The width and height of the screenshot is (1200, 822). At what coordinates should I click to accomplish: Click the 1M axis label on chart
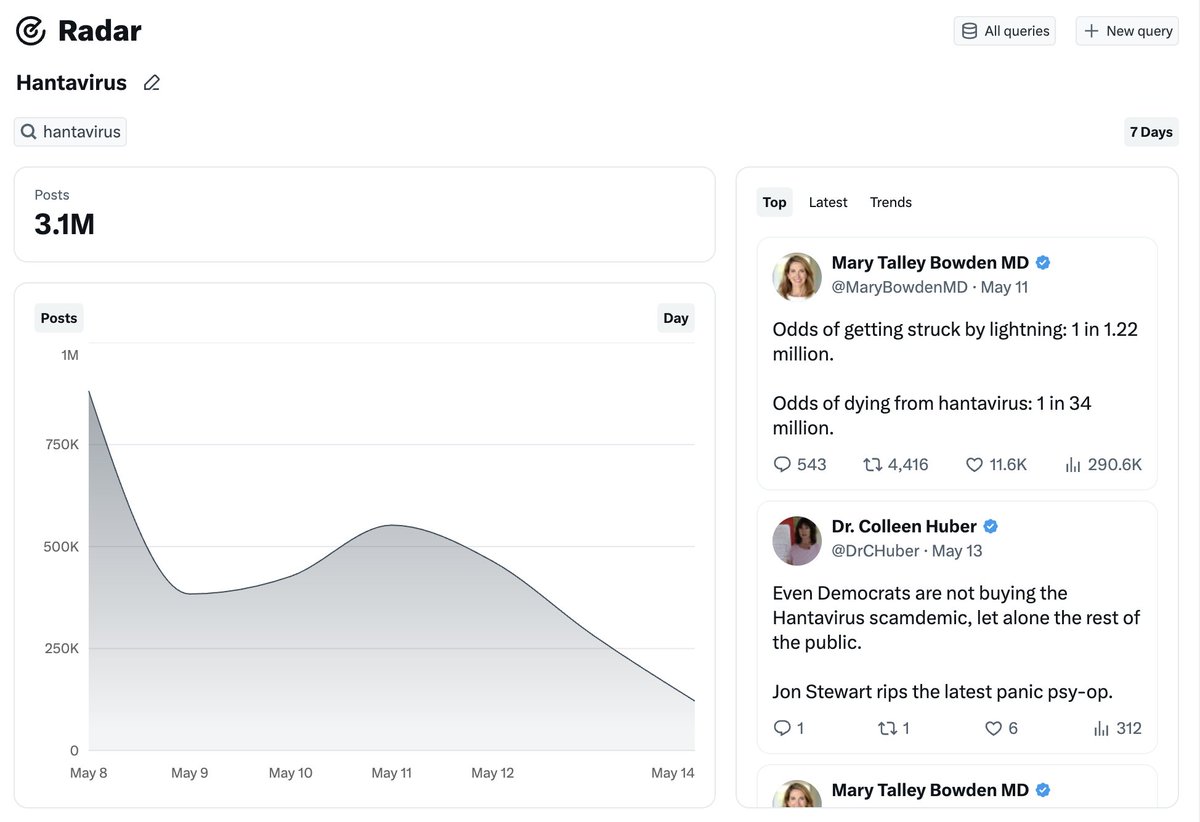click(70, 355)
